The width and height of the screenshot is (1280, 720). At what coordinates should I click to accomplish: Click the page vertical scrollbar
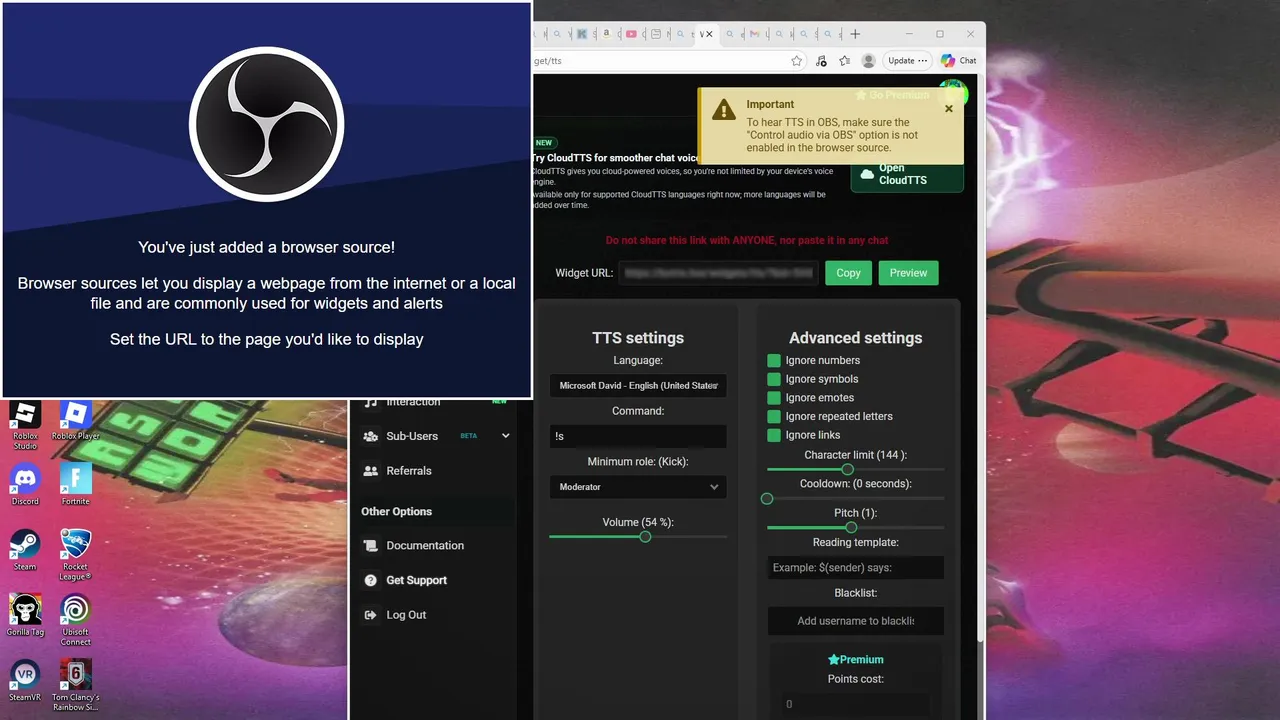click(979, 360)
